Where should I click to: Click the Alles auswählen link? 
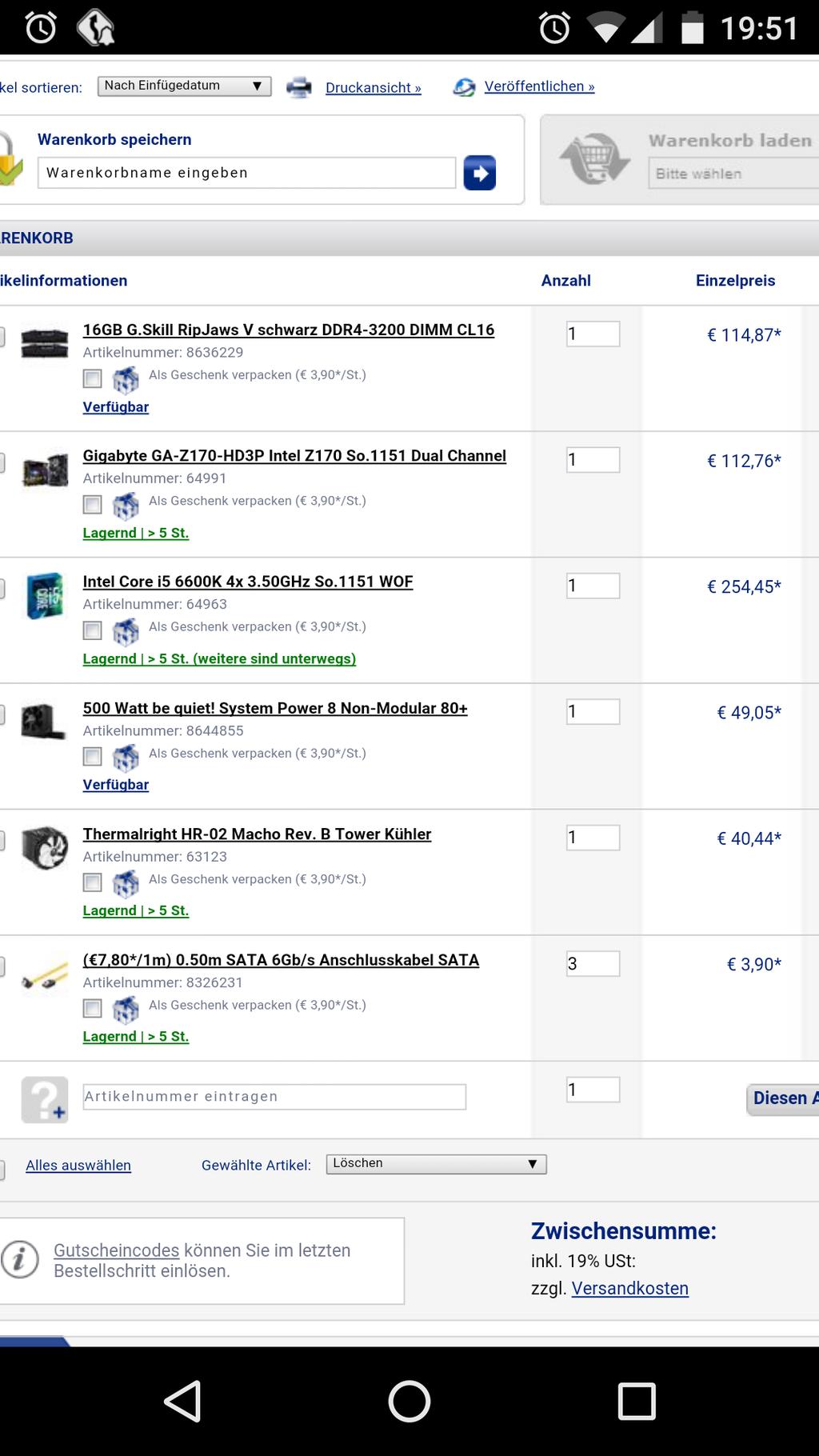click(78, 1165)
